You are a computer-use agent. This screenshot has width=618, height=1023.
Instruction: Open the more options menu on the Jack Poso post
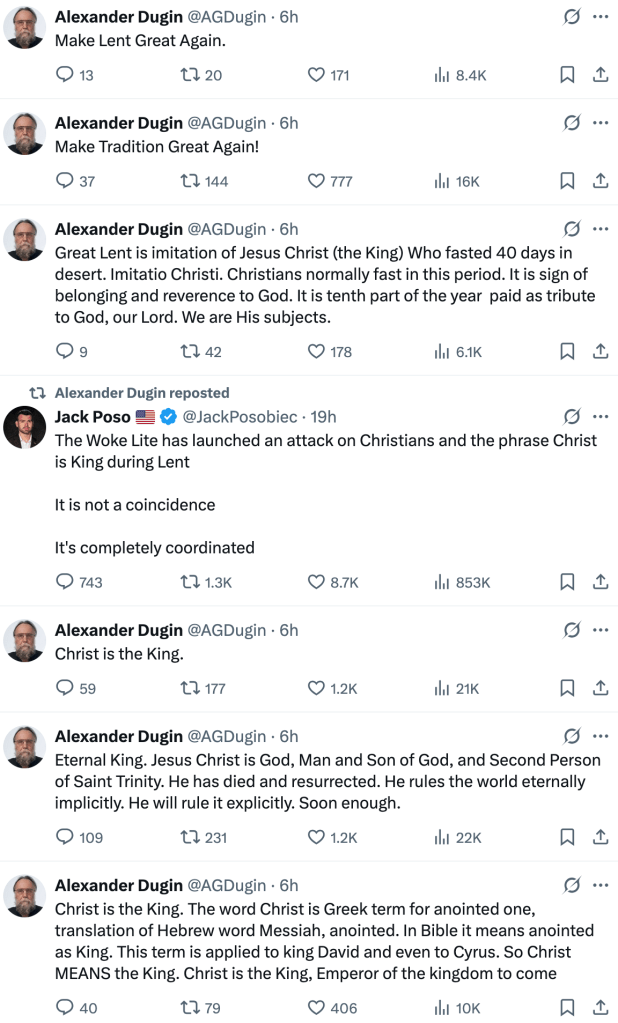(600, 416)
